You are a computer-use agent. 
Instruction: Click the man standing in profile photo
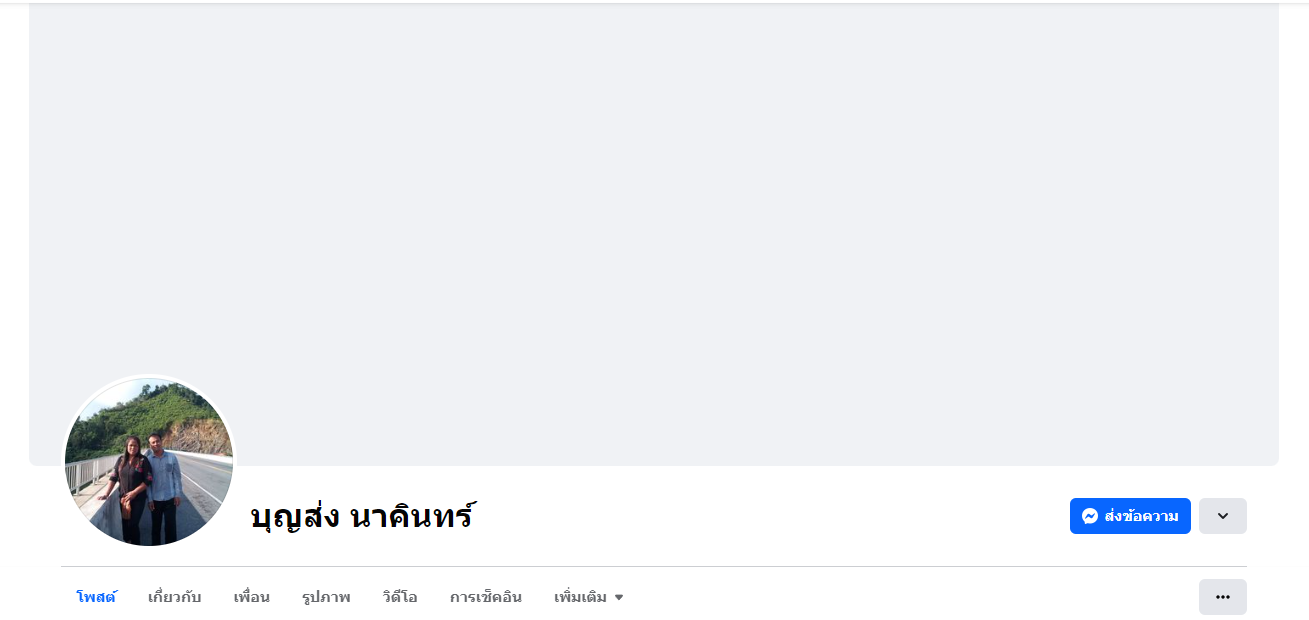(x=163, y=487)
